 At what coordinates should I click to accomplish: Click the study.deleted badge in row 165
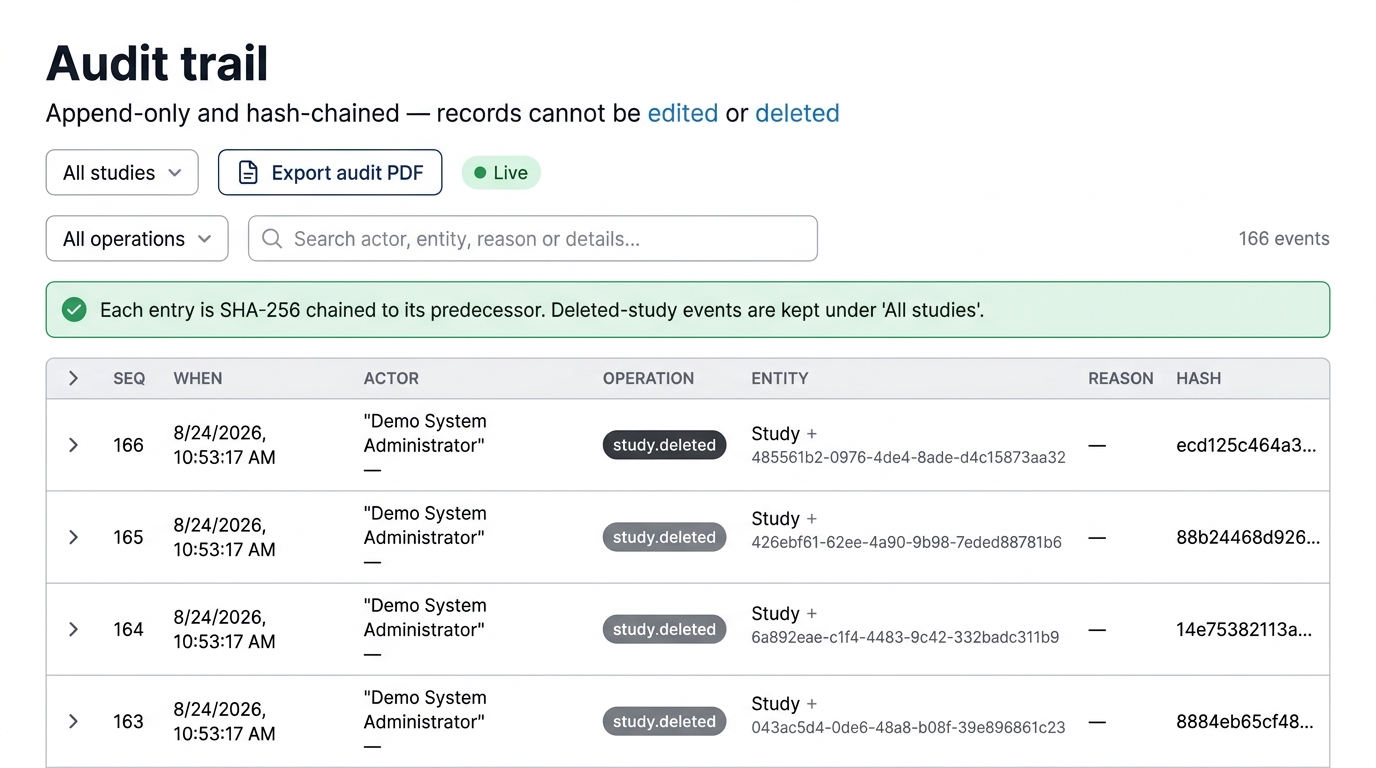pos(664,537)
